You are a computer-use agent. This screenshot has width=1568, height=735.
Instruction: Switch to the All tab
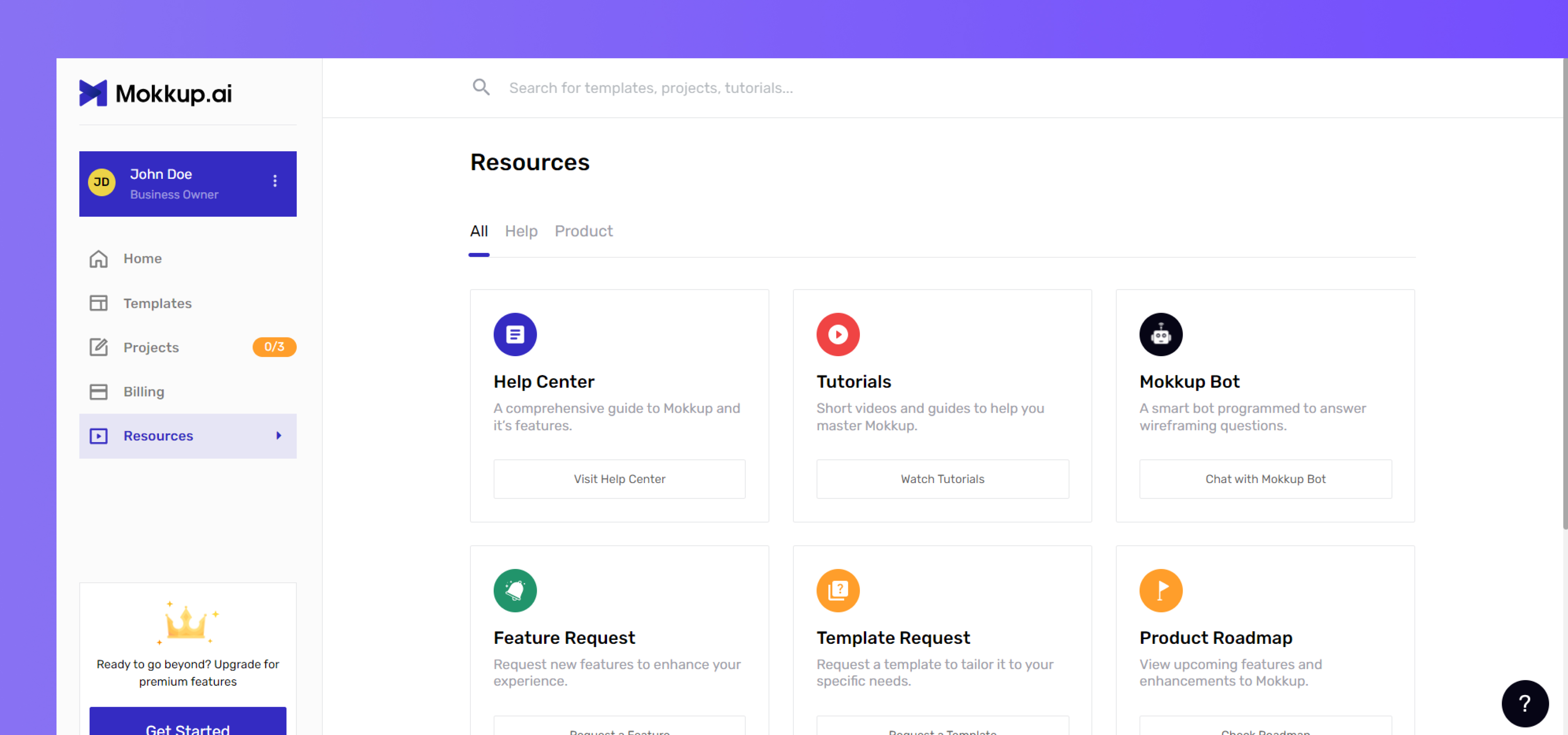click(479, 231)
